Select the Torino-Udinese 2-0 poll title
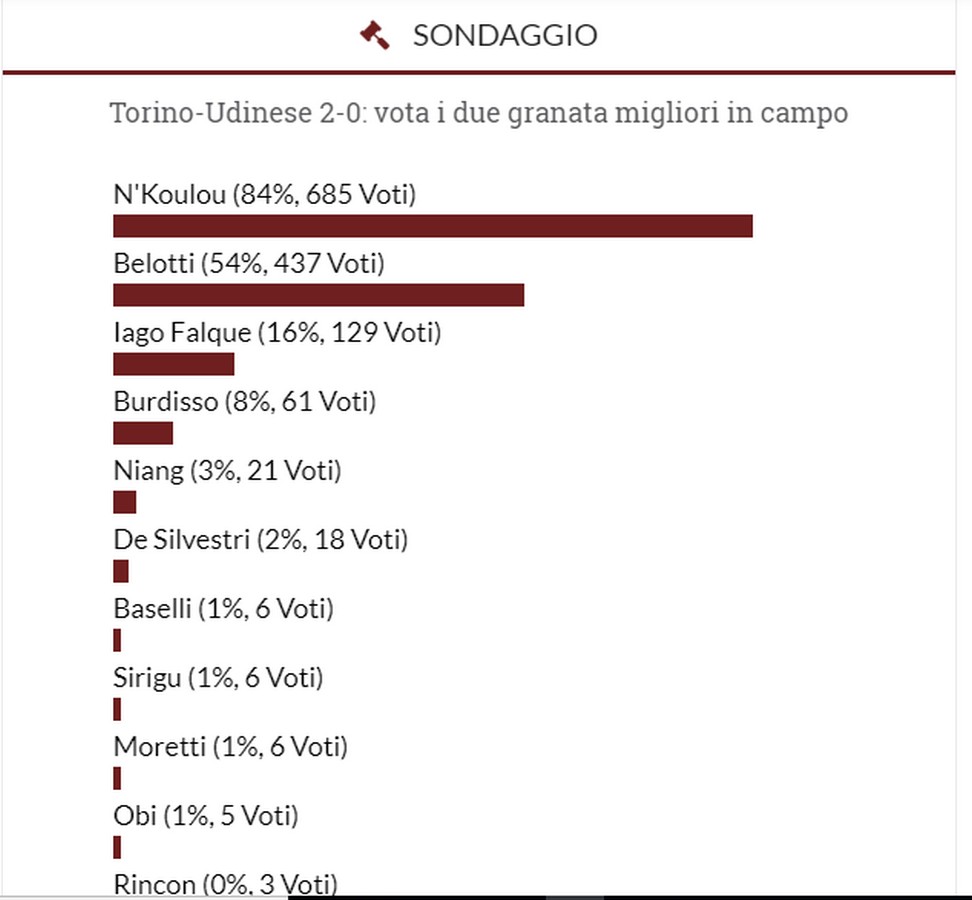This screenshot has height=900, width=972. click(x=479, y=113)
